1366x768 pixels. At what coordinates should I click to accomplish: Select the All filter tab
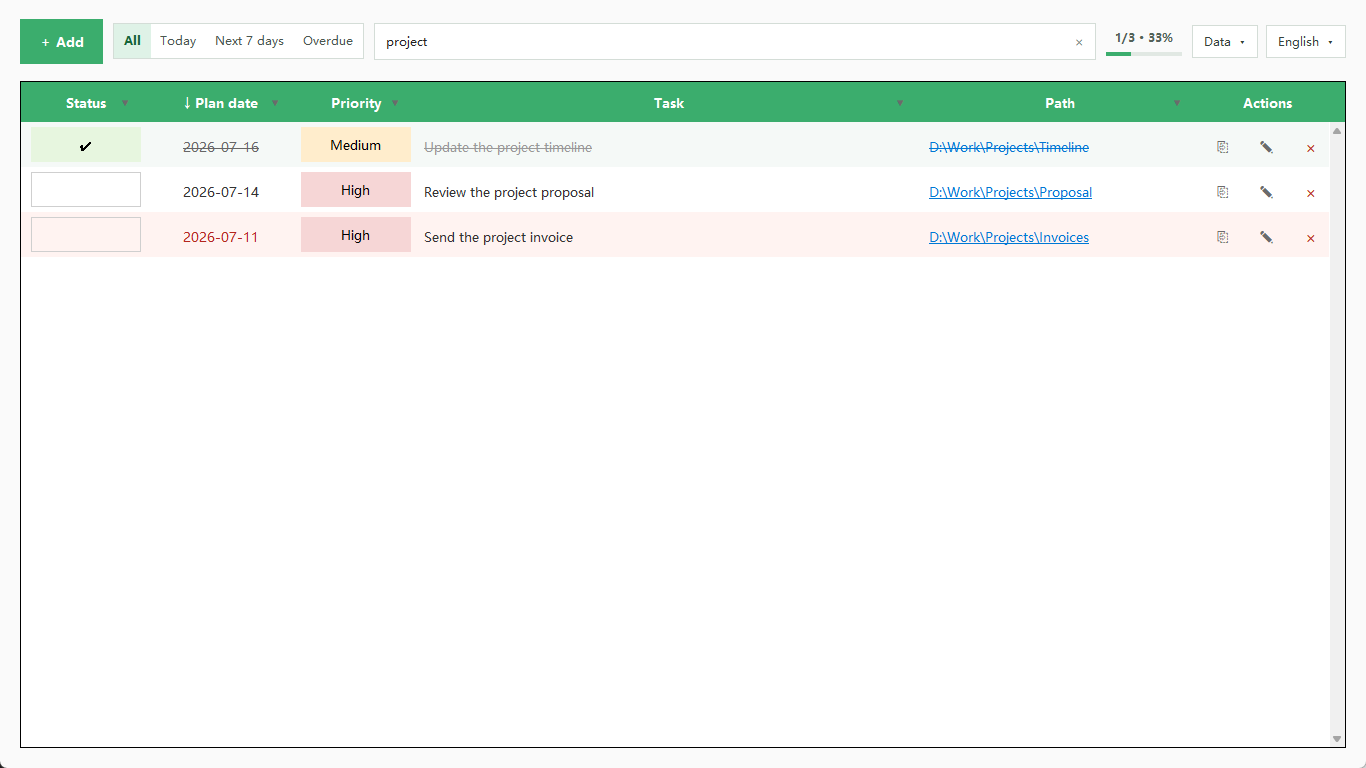[132, 41]
